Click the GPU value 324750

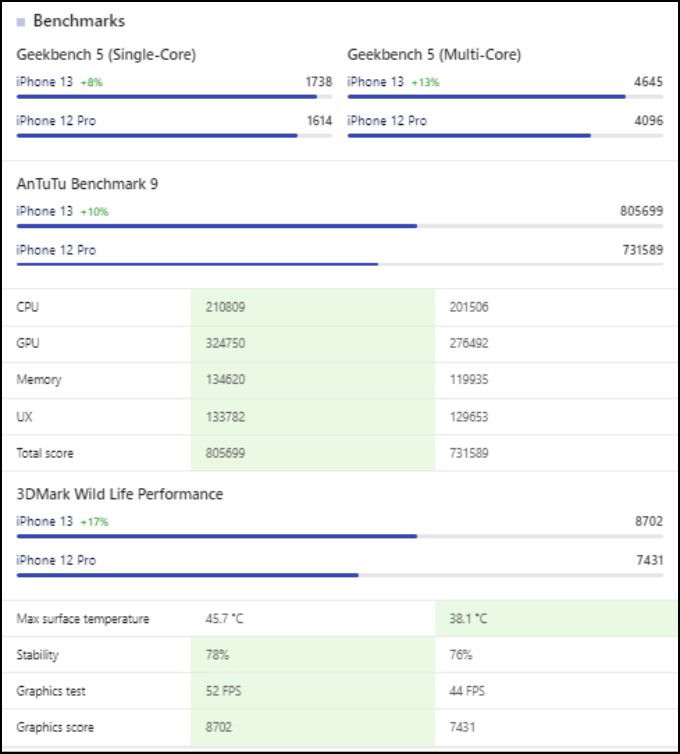pos(225,343)
